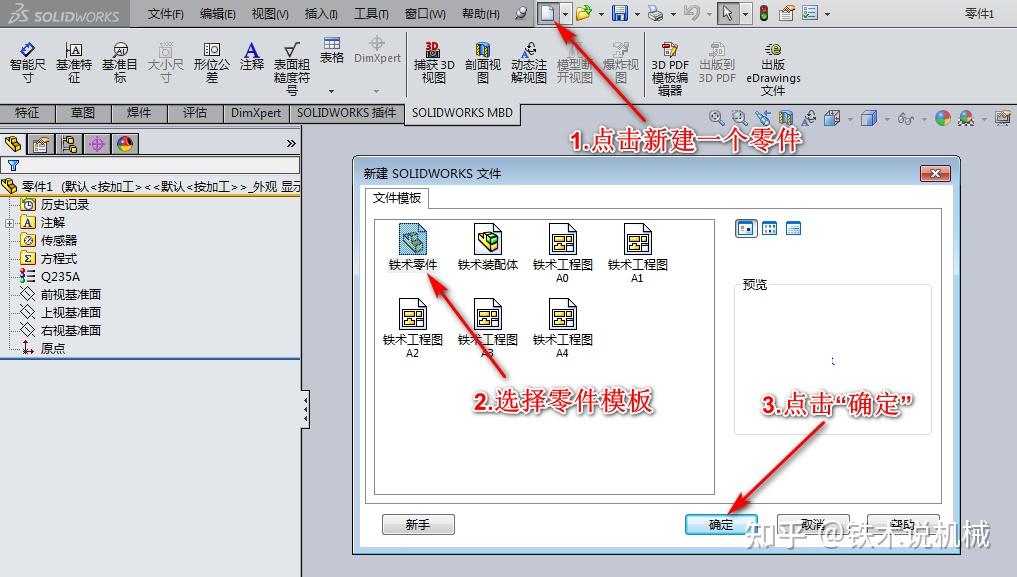Image resolution: width=1017 pixels, height=577 pixels.
Task: Expand the Options dropdown arrow
Action: (x=828, y=14)
